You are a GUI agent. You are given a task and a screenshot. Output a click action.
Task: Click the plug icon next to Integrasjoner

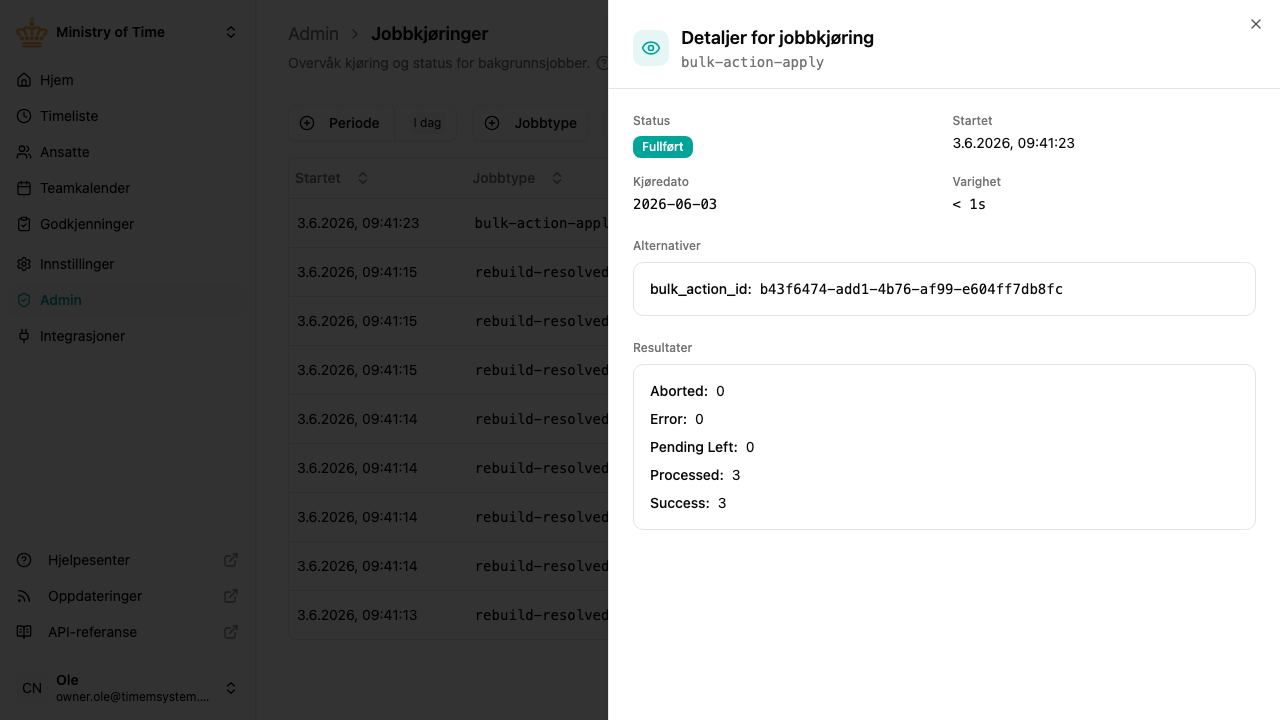coord(24,336)
